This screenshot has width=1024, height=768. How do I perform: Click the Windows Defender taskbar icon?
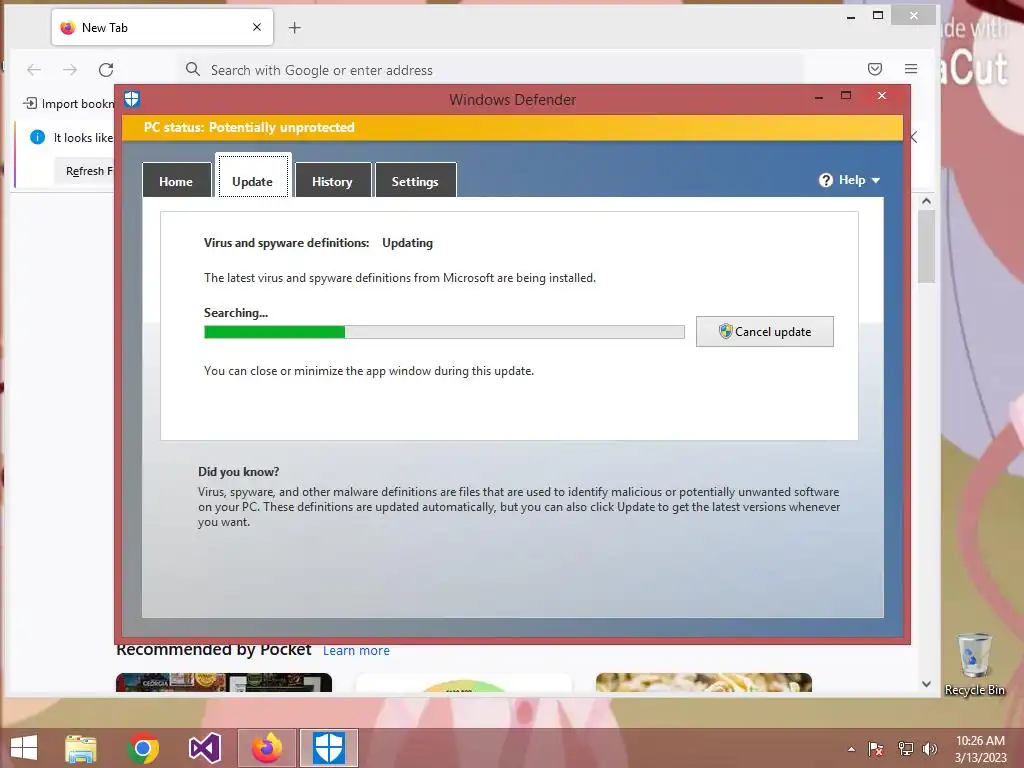pos(328,748)
